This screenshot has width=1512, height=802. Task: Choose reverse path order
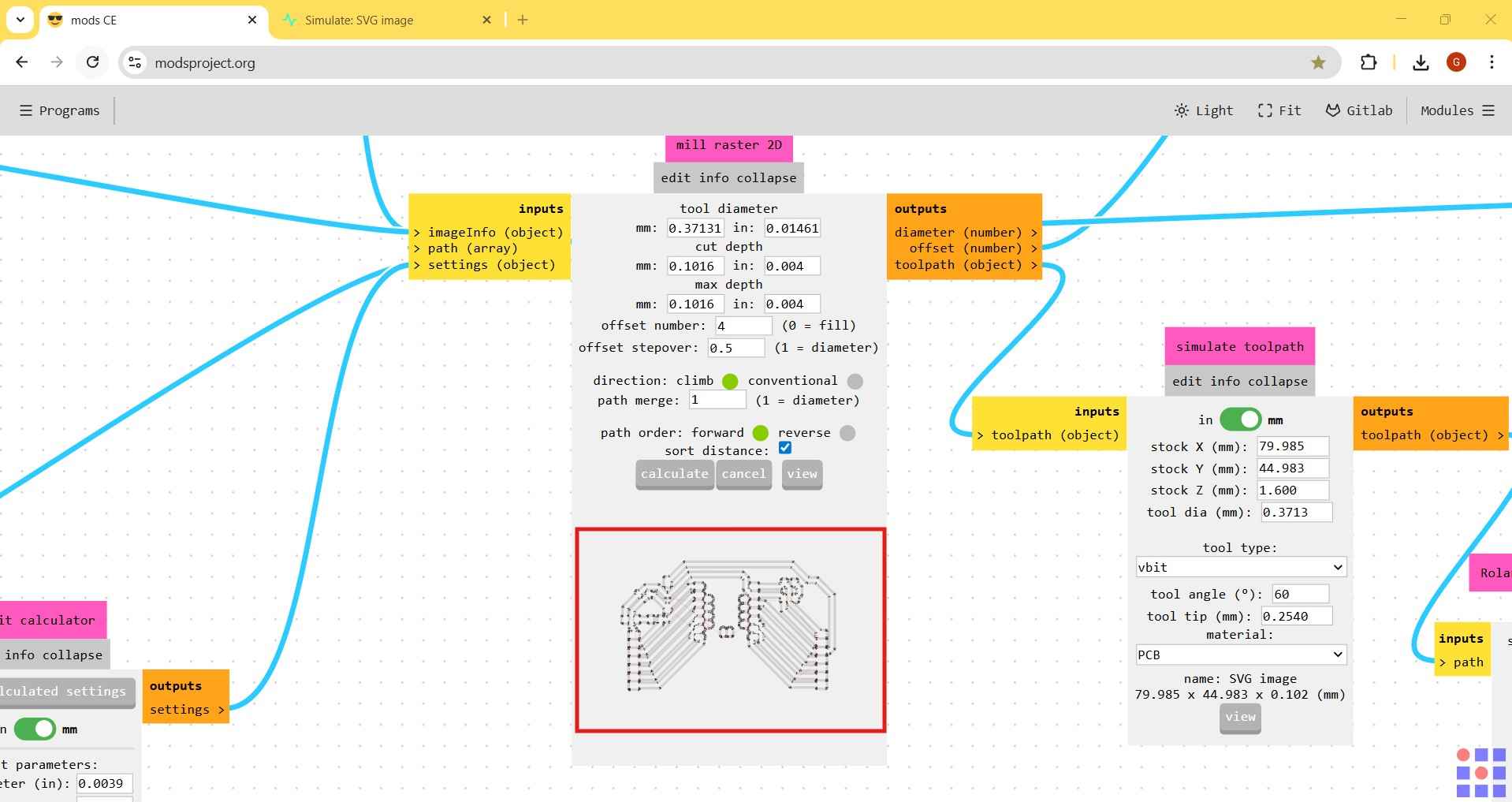[847, 433]
